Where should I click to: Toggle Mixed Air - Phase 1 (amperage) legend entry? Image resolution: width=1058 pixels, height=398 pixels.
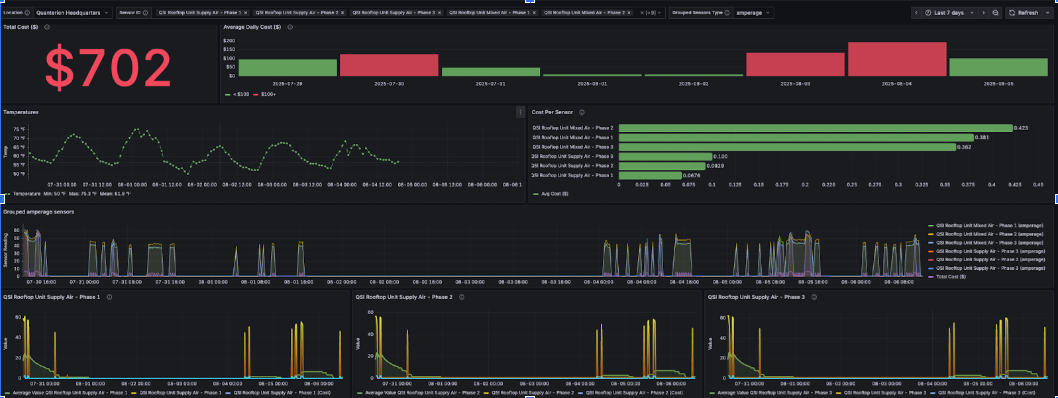pos(989,225)
